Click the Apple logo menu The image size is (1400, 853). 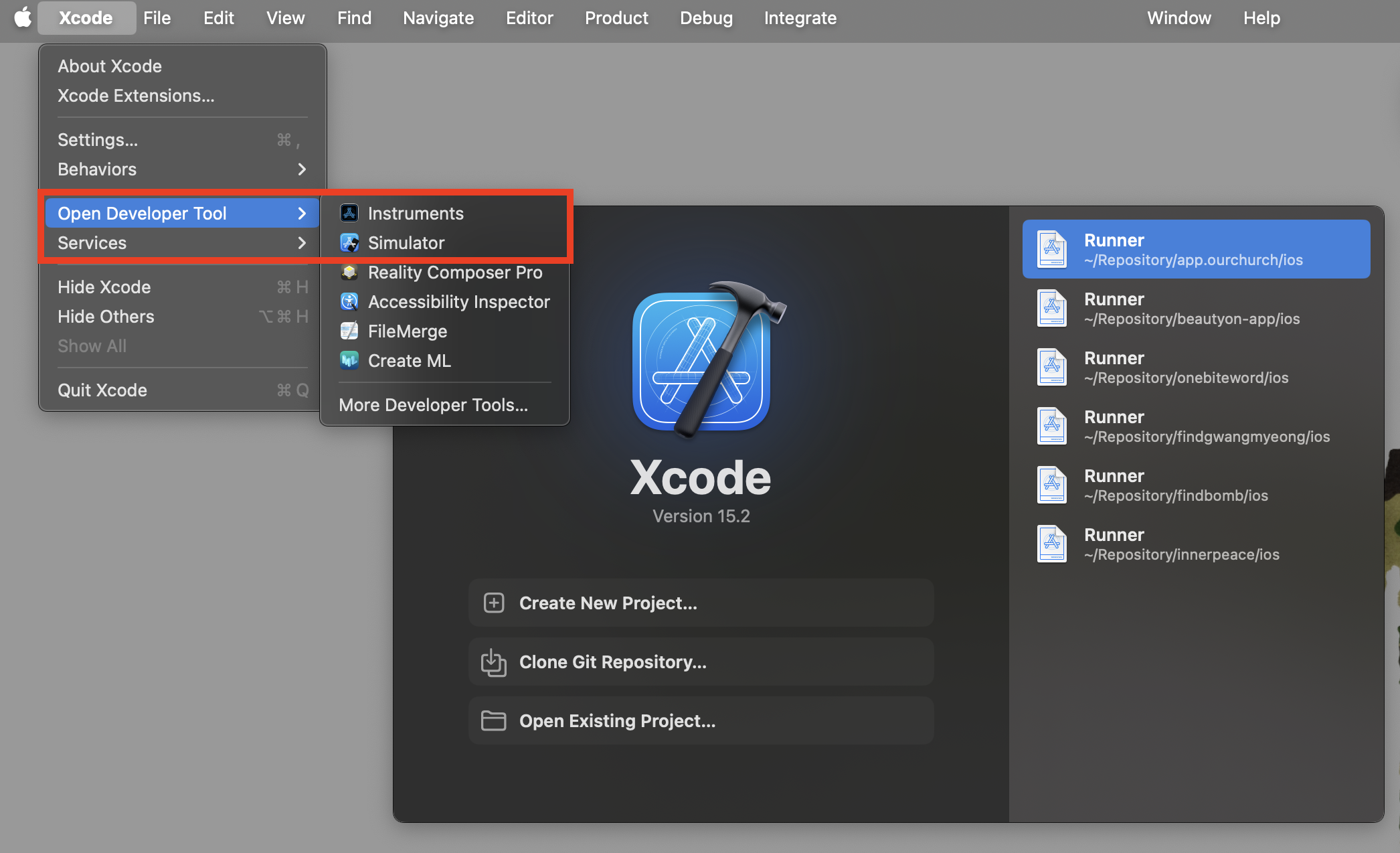pyautogui.click(x=23, y=18)
